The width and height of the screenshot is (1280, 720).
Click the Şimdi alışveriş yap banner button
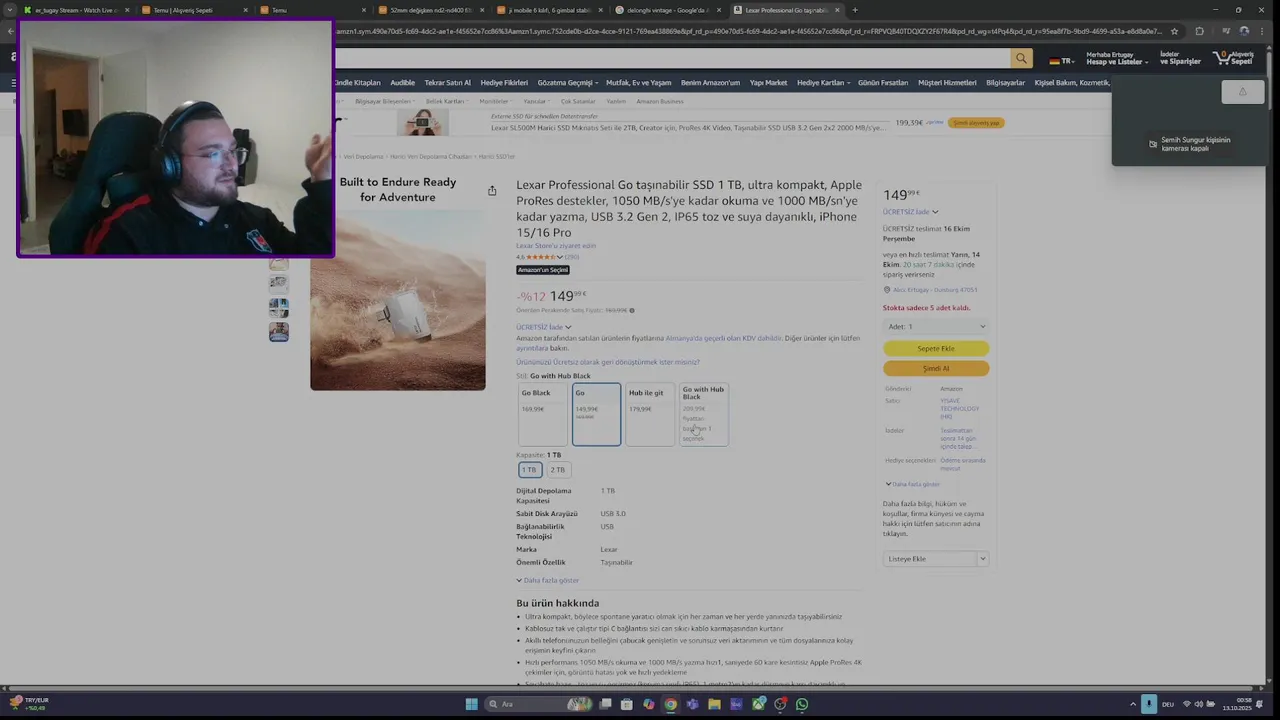point(976,123)
